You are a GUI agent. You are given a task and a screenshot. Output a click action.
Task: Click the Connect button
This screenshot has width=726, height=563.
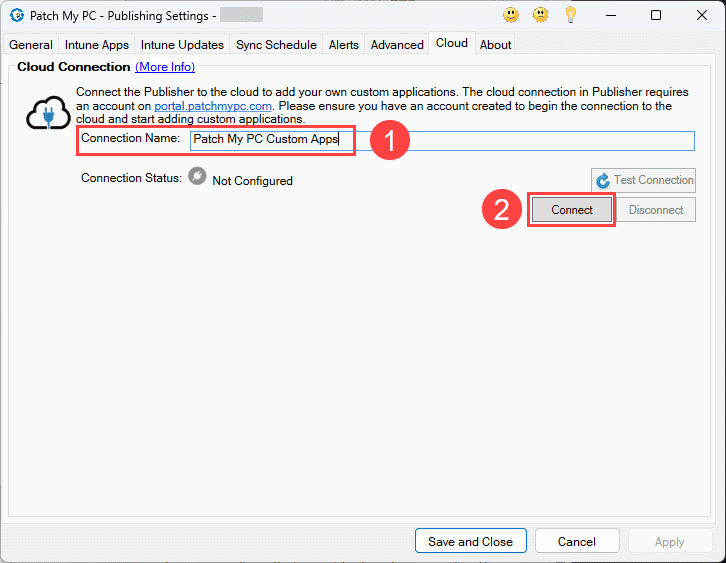[x=571, y=210]
